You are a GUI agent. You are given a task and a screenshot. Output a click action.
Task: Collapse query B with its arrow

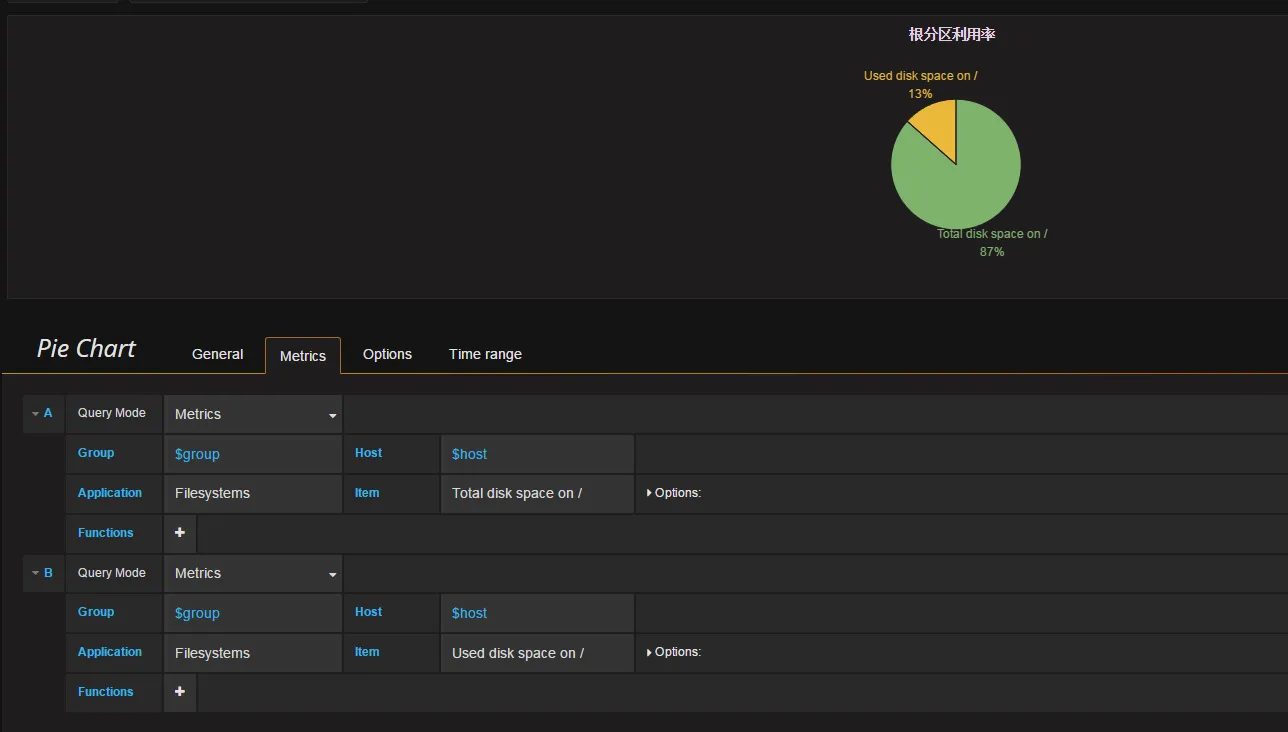pos(35,573)
